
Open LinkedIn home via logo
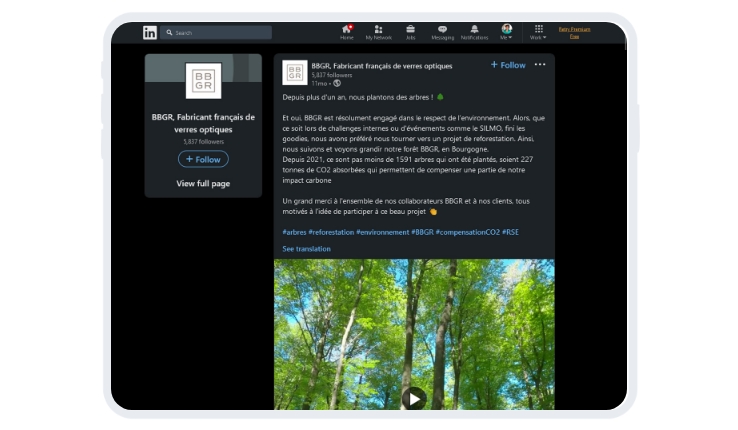(x=150, y=32)
